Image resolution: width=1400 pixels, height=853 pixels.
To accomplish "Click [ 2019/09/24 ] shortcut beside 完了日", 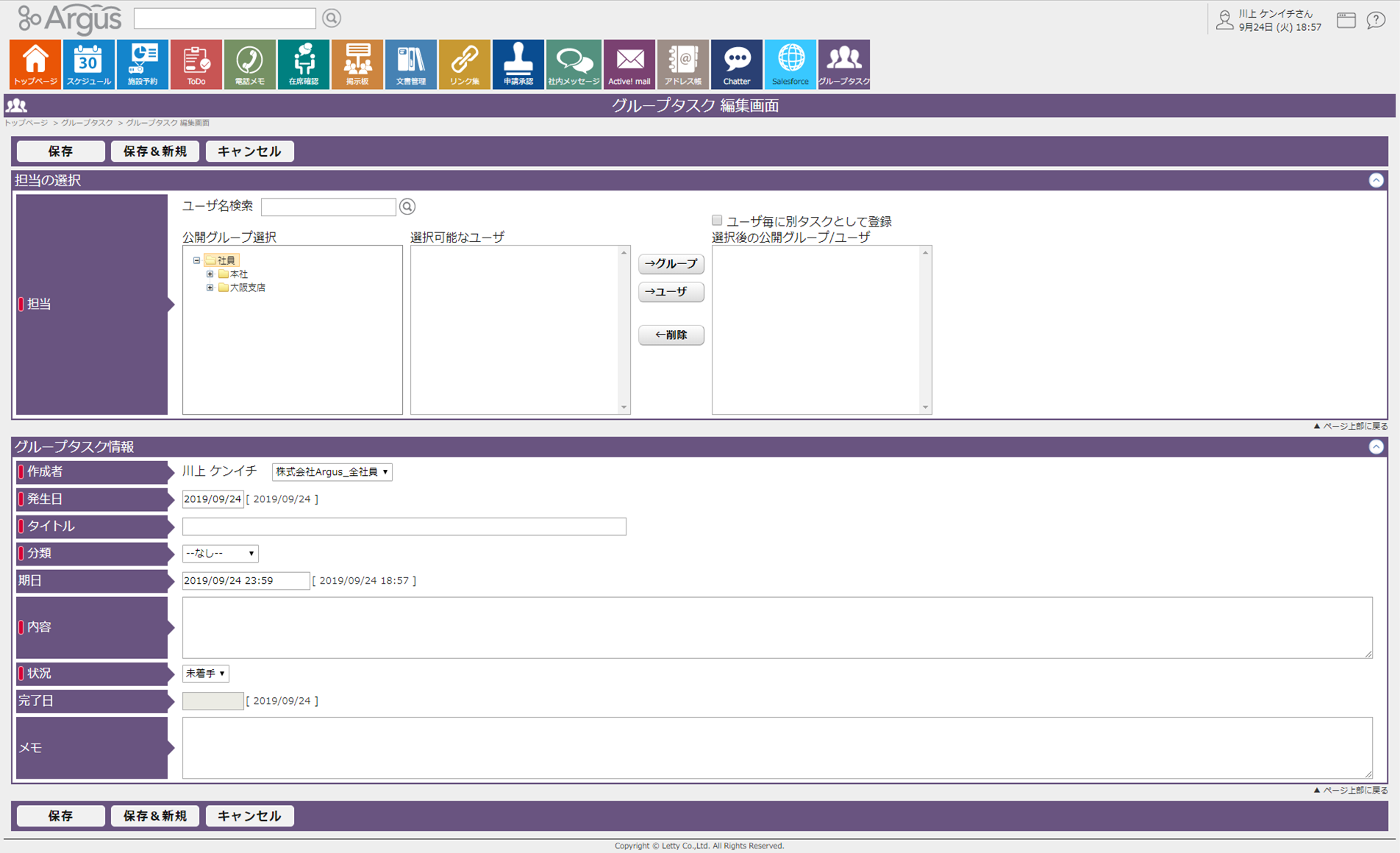I will [x=282, y=701].
